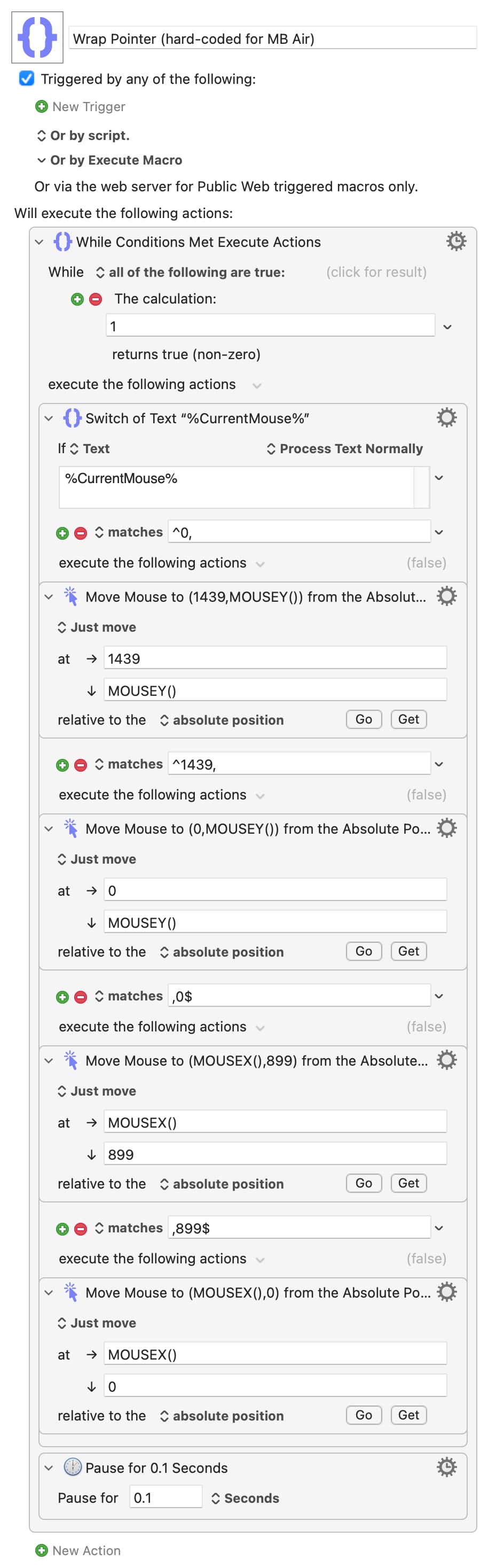Open the Process Text Normally popup menu

344,448
